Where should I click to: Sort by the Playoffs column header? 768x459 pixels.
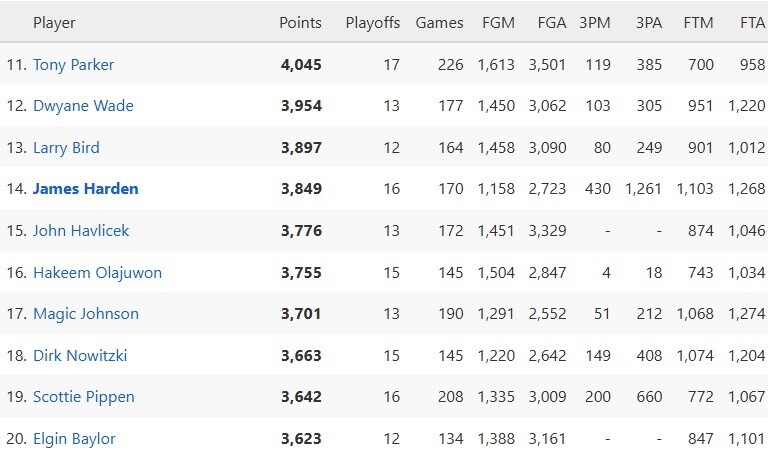click(372, 23)
